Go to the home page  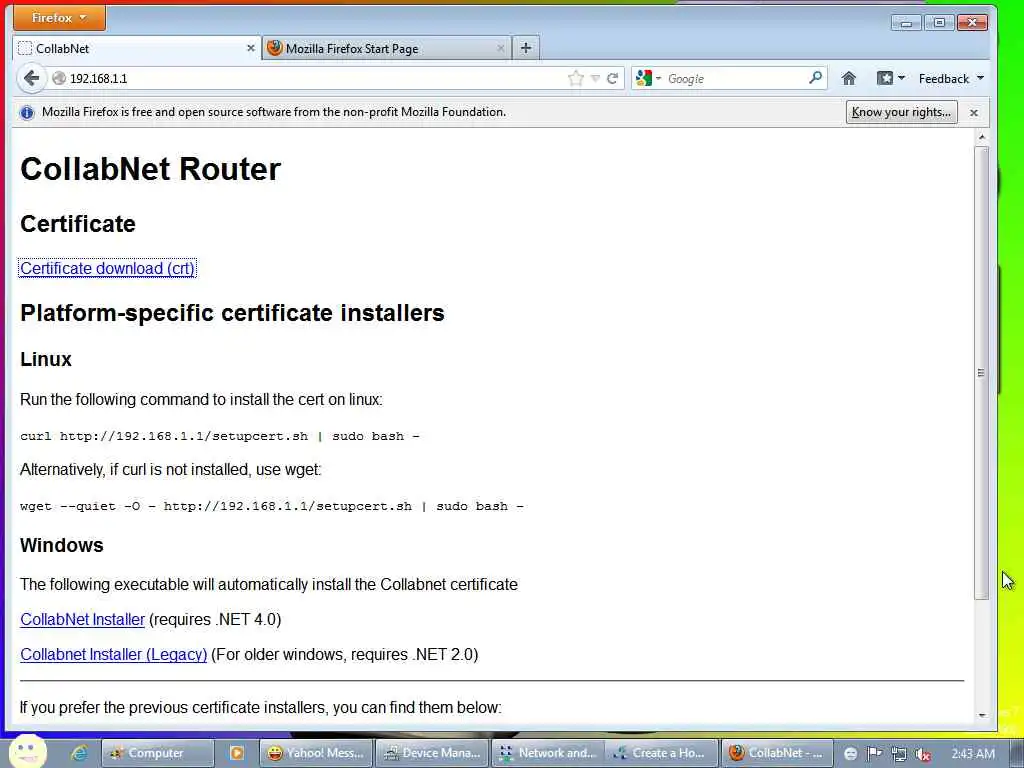coord(848,78)
